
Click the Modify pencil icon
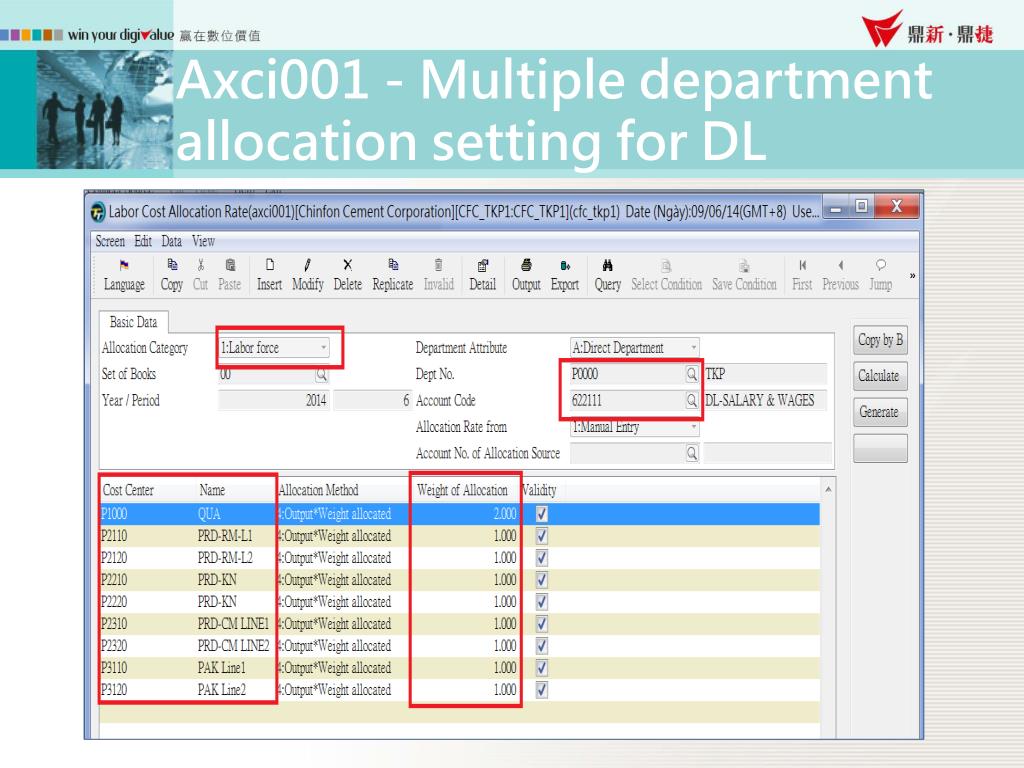pyautogui.click(x=308, y=264)
